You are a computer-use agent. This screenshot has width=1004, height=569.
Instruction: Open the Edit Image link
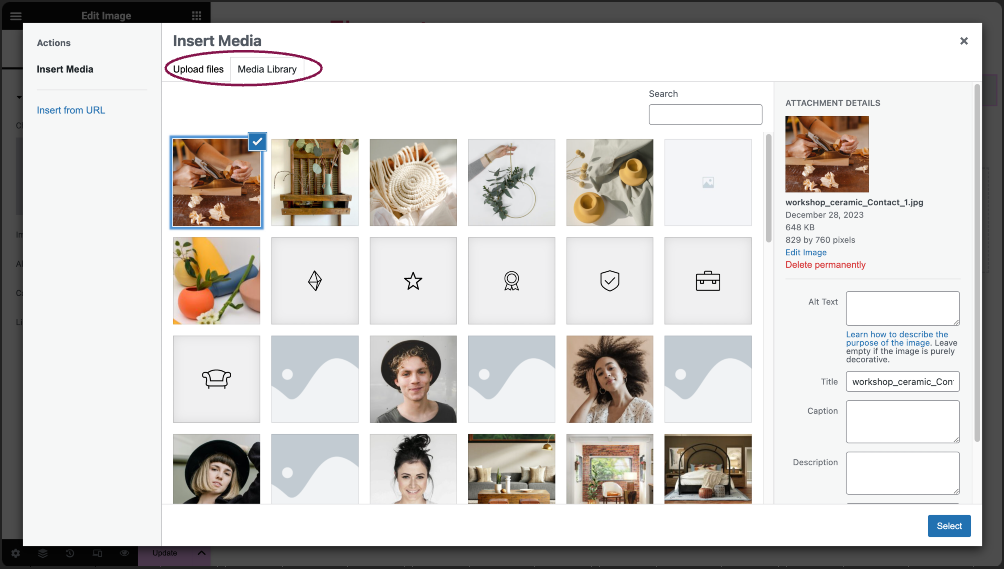coord(806,252)
